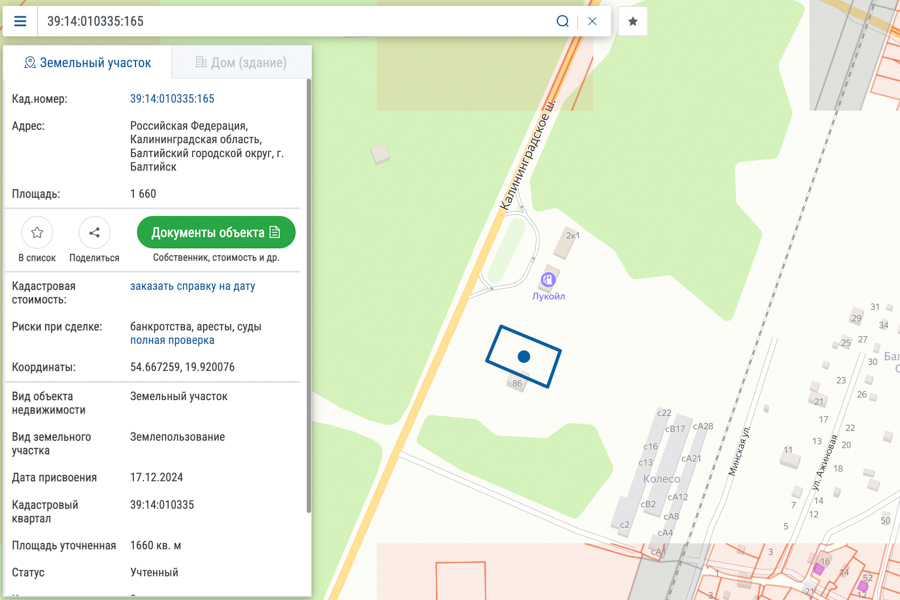The height and width of the screenshot is (600, 900).
Task: Click building 86 on the map
Action: coord(517,382)
